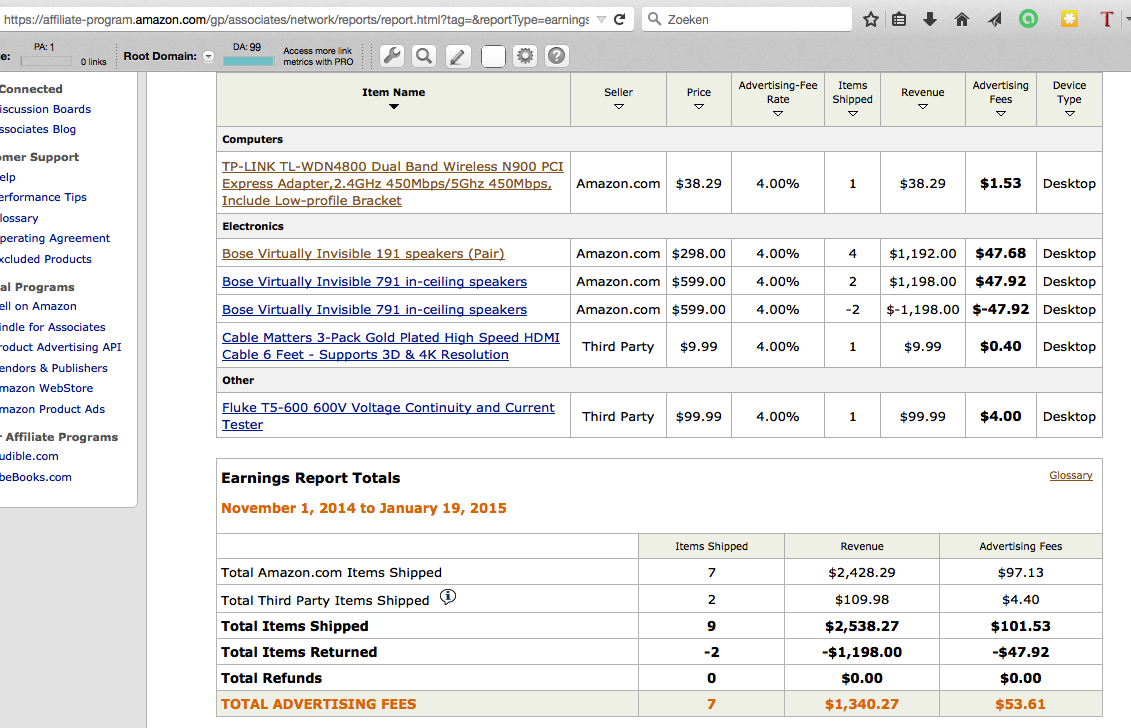
Task: Open Bose 791 speakers link with -2 shipped
Action: pos(374,310)
